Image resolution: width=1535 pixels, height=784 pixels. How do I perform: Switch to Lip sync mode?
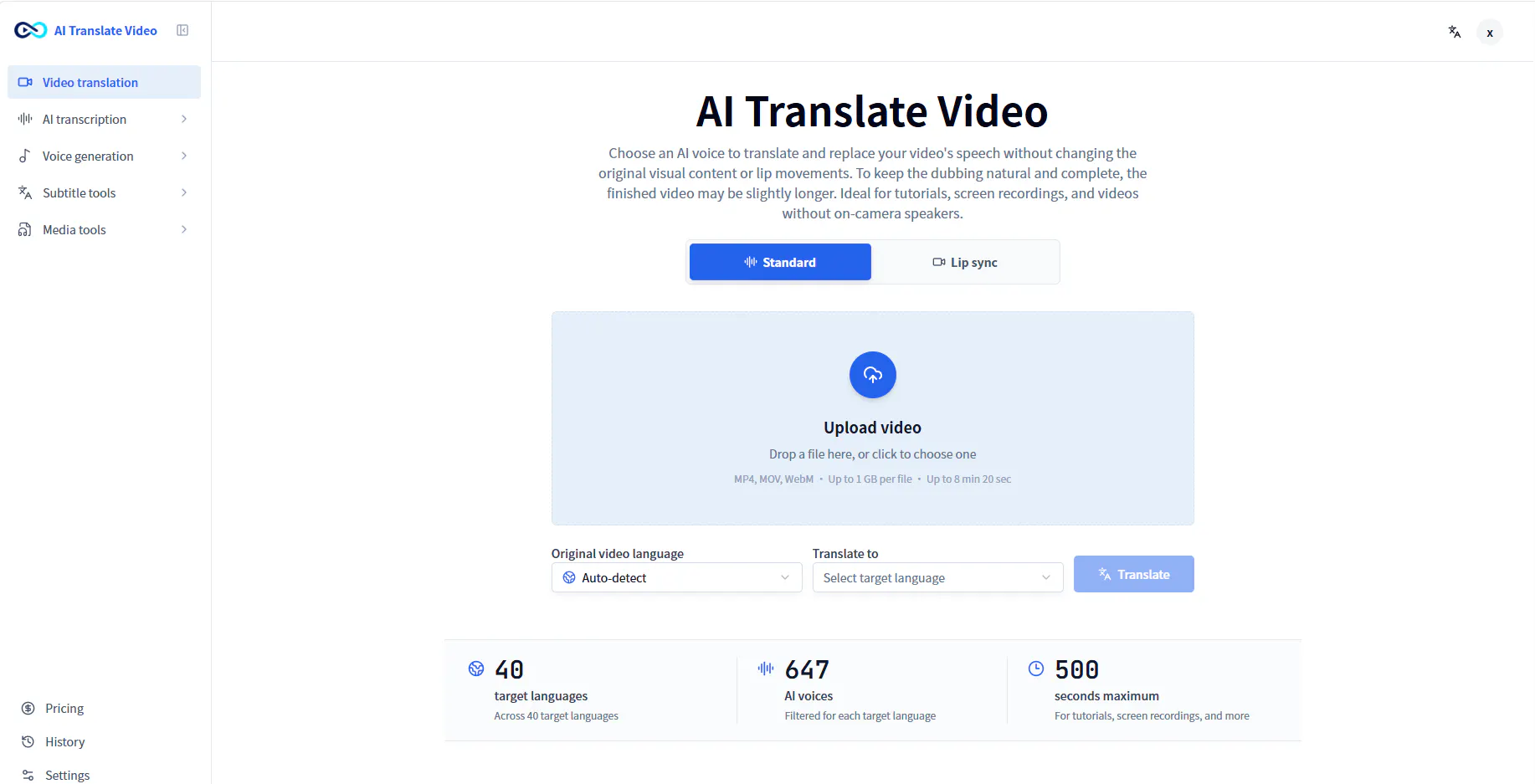965,262
